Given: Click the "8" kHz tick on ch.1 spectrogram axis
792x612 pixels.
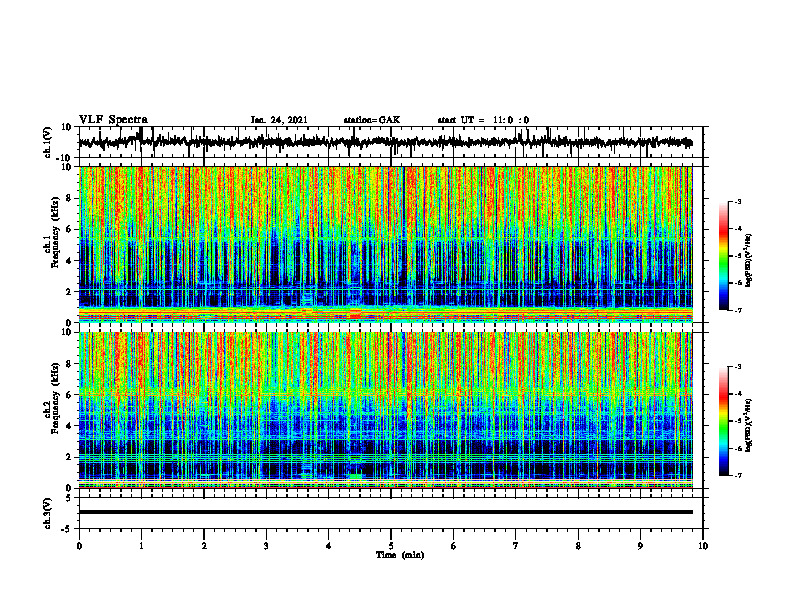Looking at the screenshot, I should click(70, 198).
